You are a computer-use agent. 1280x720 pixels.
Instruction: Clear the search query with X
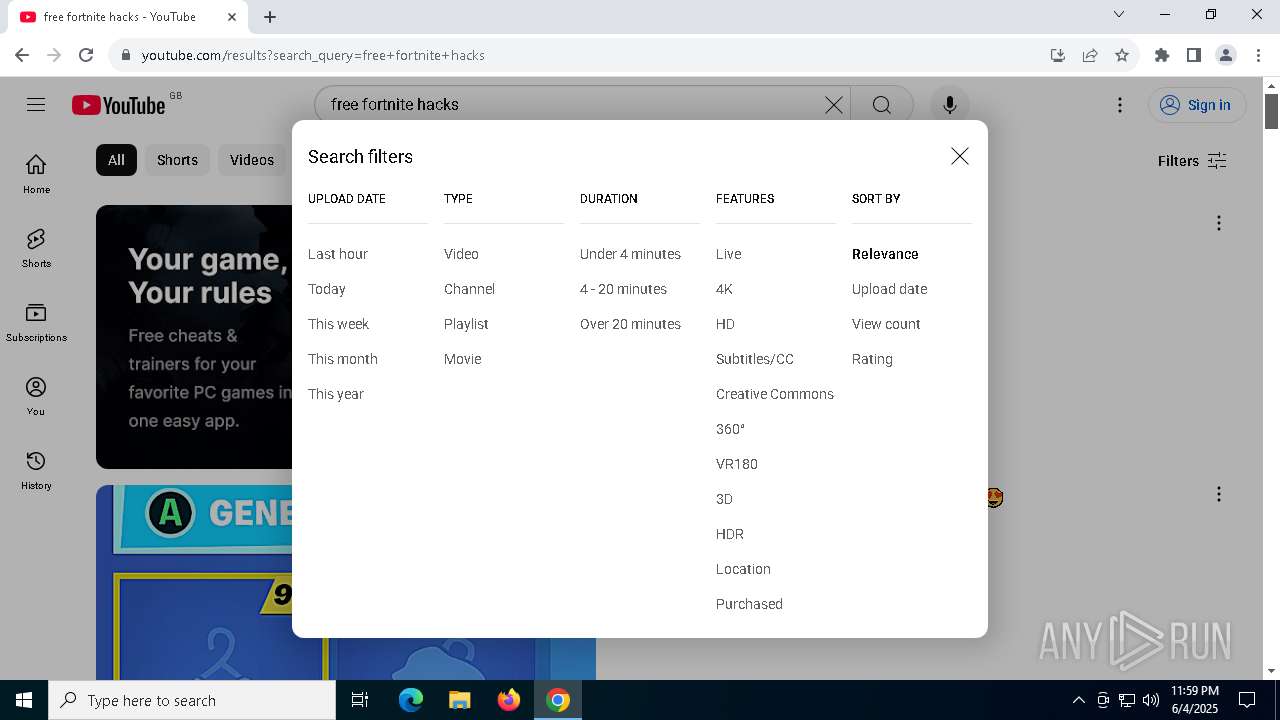[833, 105]
